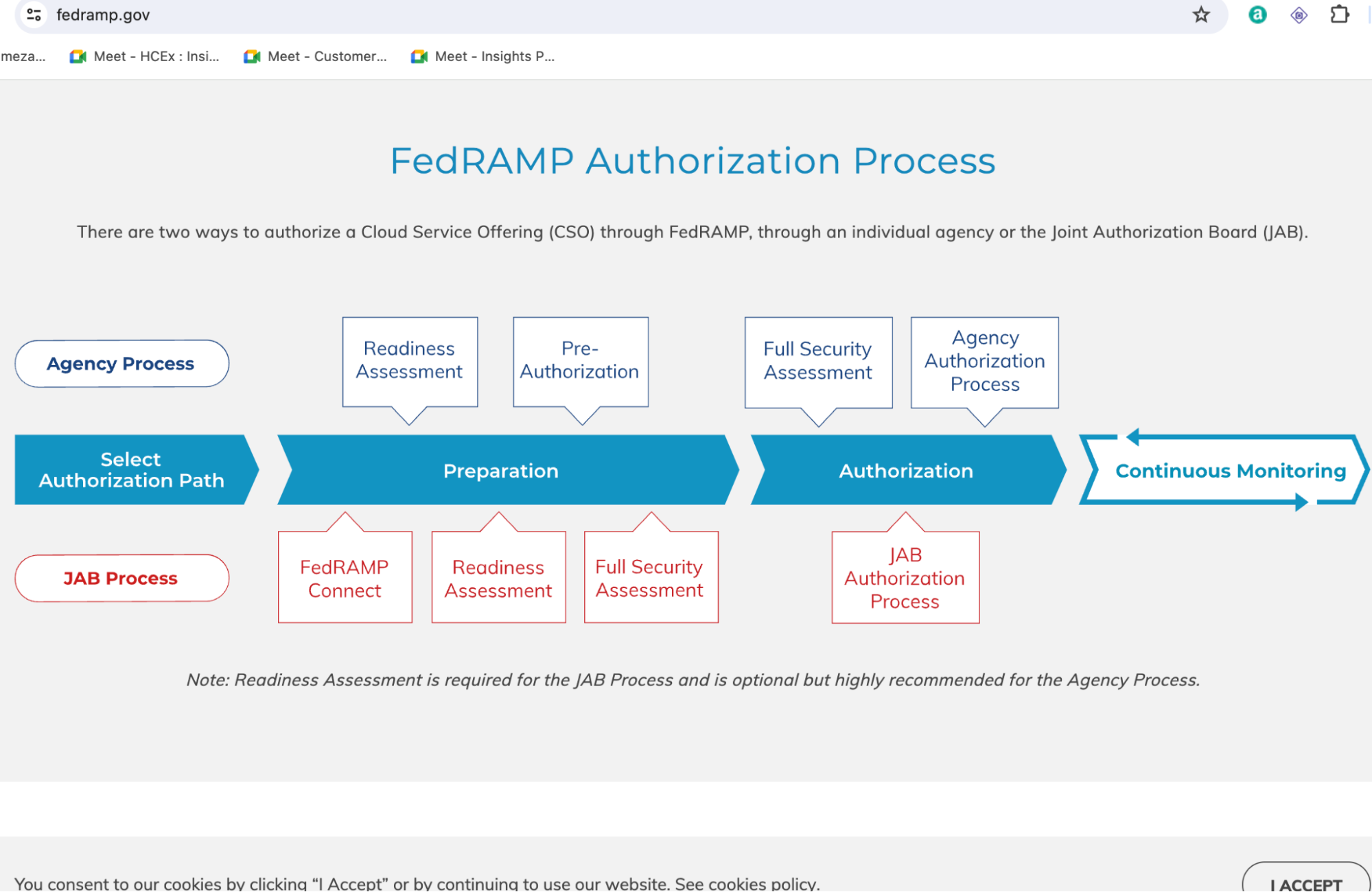The width and height of the screenshot is (1372, 892).
Task: Open the Extensions puzzle piece menu
Action: (x=1339, y=15)
